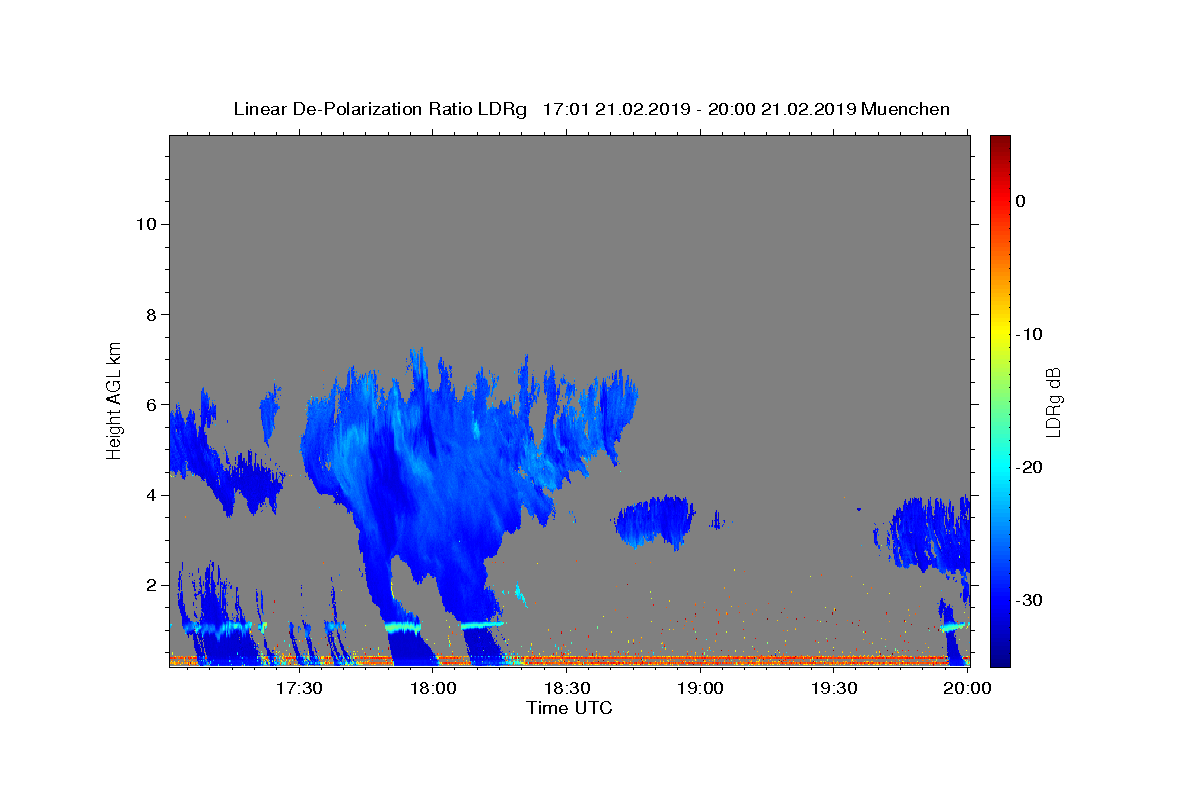Click the "Muenchen" location label in title
1200x800 pixels.
pyautogui.click(x=905, y=109)
